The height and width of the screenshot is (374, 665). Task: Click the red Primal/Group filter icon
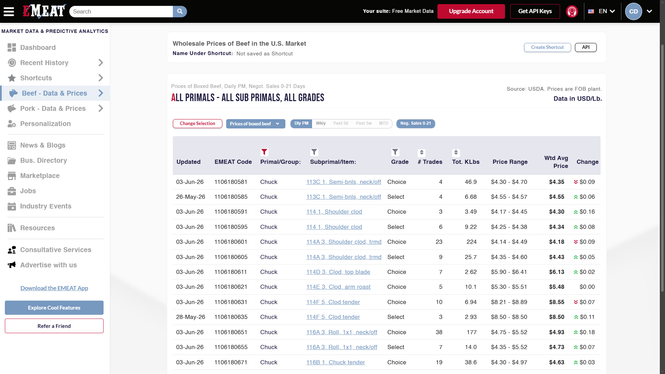[264, 152]
